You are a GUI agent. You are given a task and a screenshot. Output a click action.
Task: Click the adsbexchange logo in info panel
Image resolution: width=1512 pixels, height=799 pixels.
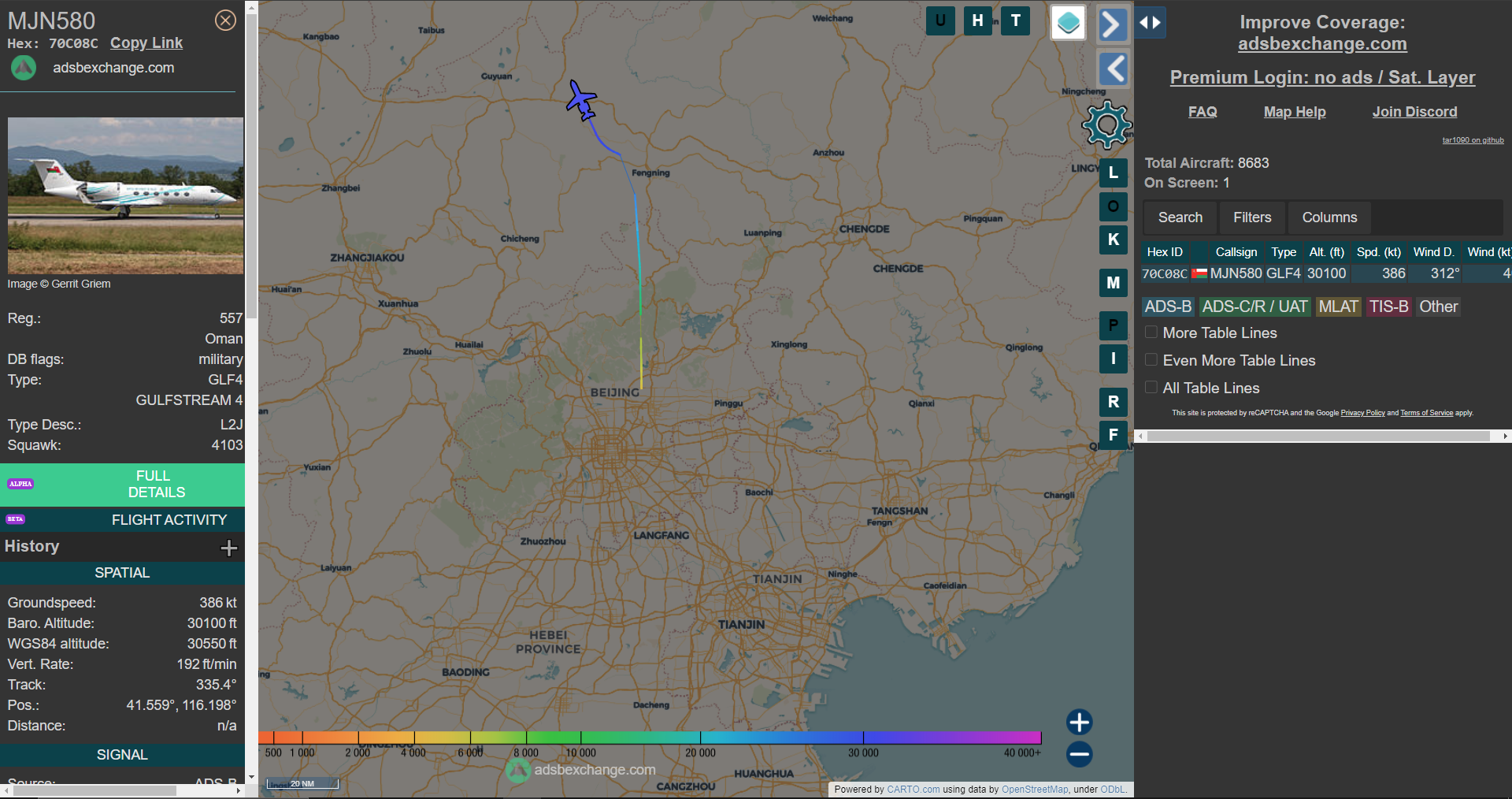tap(24, 68)
